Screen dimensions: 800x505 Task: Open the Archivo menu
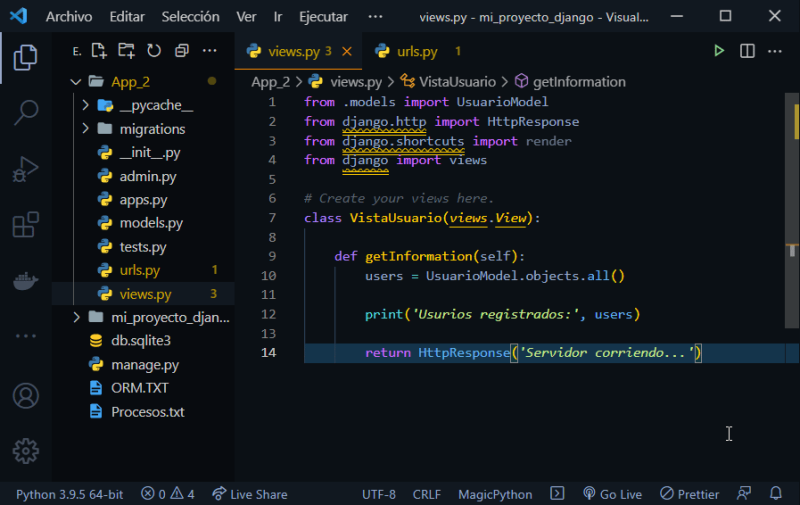(x=69, y=17)
